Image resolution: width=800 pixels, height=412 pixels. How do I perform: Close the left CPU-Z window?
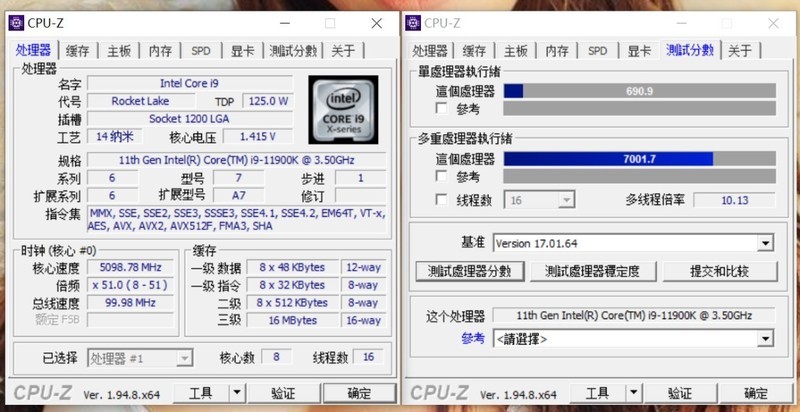click(x=377, y=23)
